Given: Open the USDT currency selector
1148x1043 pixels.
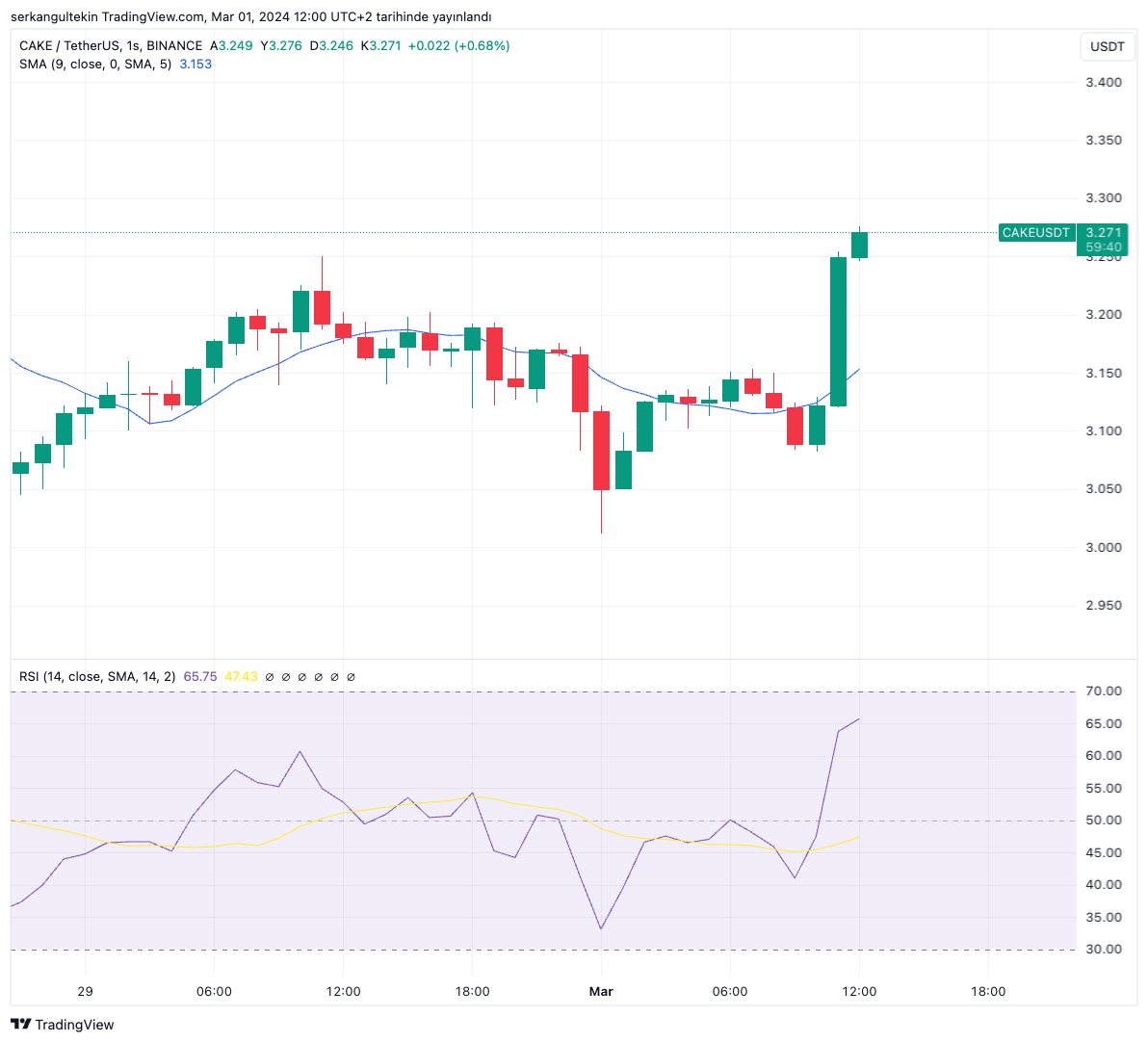Looking at the screenshot, I should 1107,46.
